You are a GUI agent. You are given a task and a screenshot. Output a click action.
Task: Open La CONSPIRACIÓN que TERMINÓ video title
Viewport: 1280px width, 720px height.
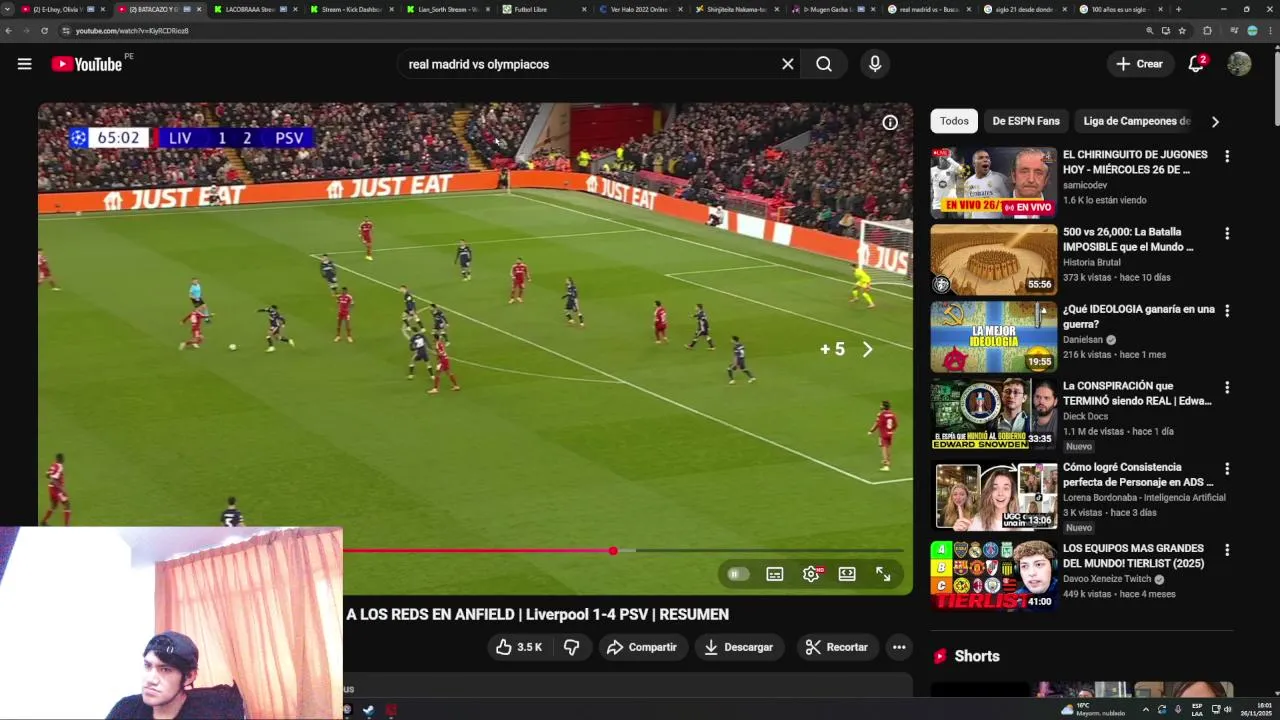1137,393
